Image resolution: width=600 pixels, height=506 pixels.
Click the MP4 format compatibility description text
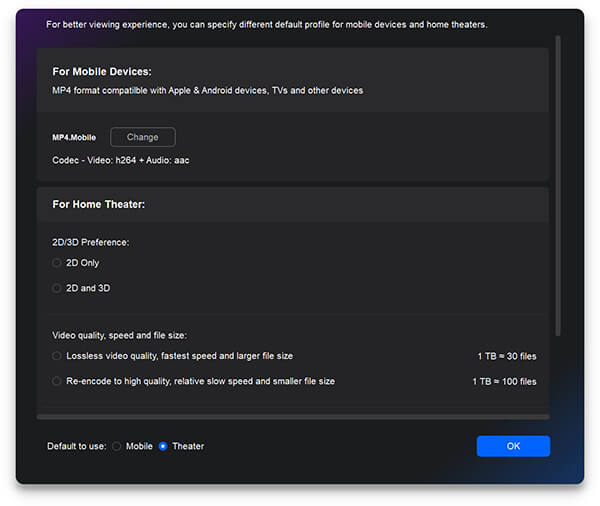click(x=207, y=90)
